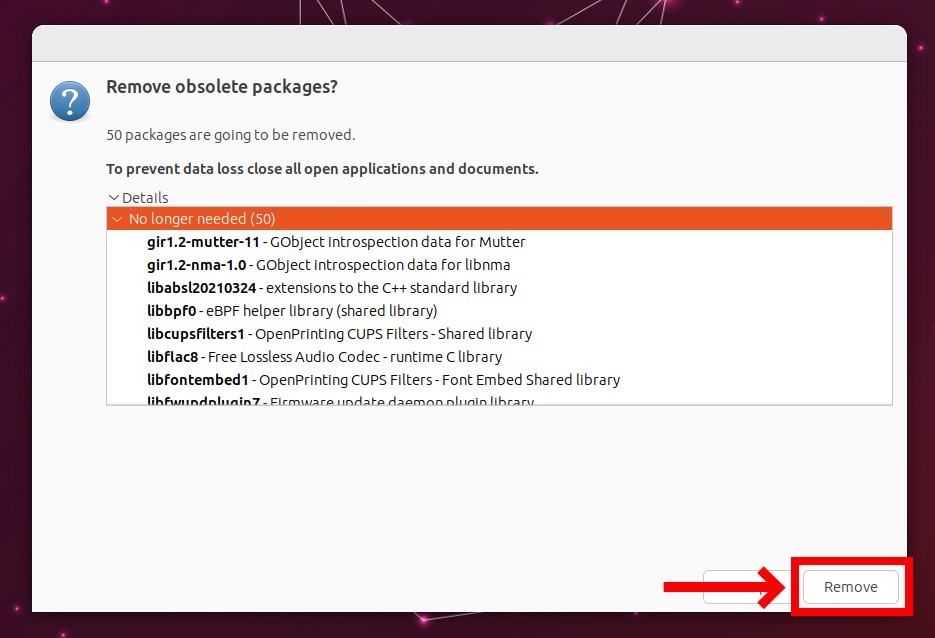This screenshot has height=638, width=935.
Task: Collapse the 'No longer needed (50)' chevron arrow
Action: coord(117,219)
